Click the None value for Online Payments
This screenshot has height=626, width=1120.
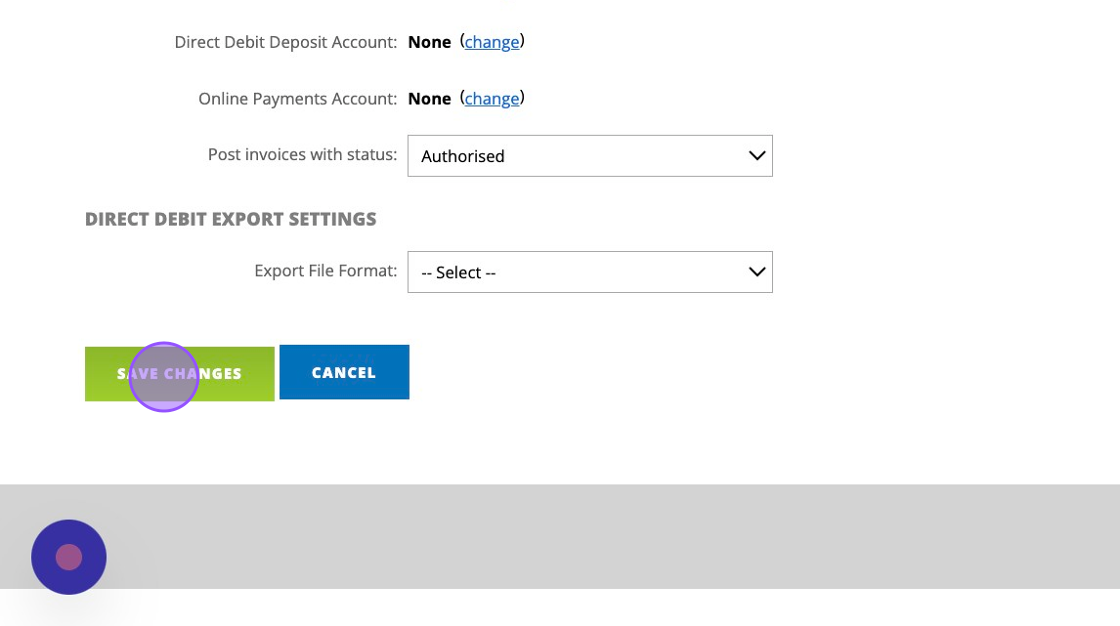[x=429, y=99]
